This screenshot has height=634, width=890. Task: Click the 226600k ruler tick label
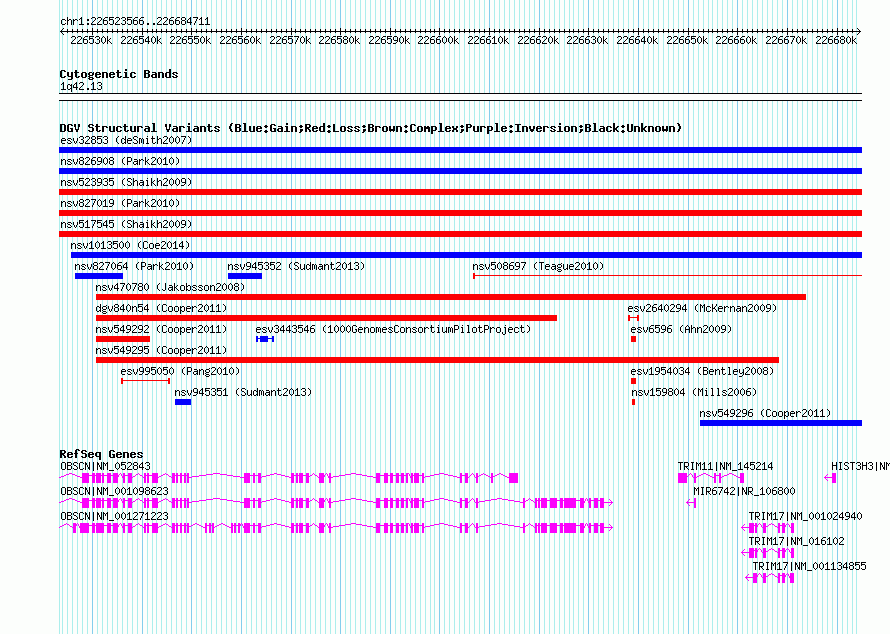438,40
